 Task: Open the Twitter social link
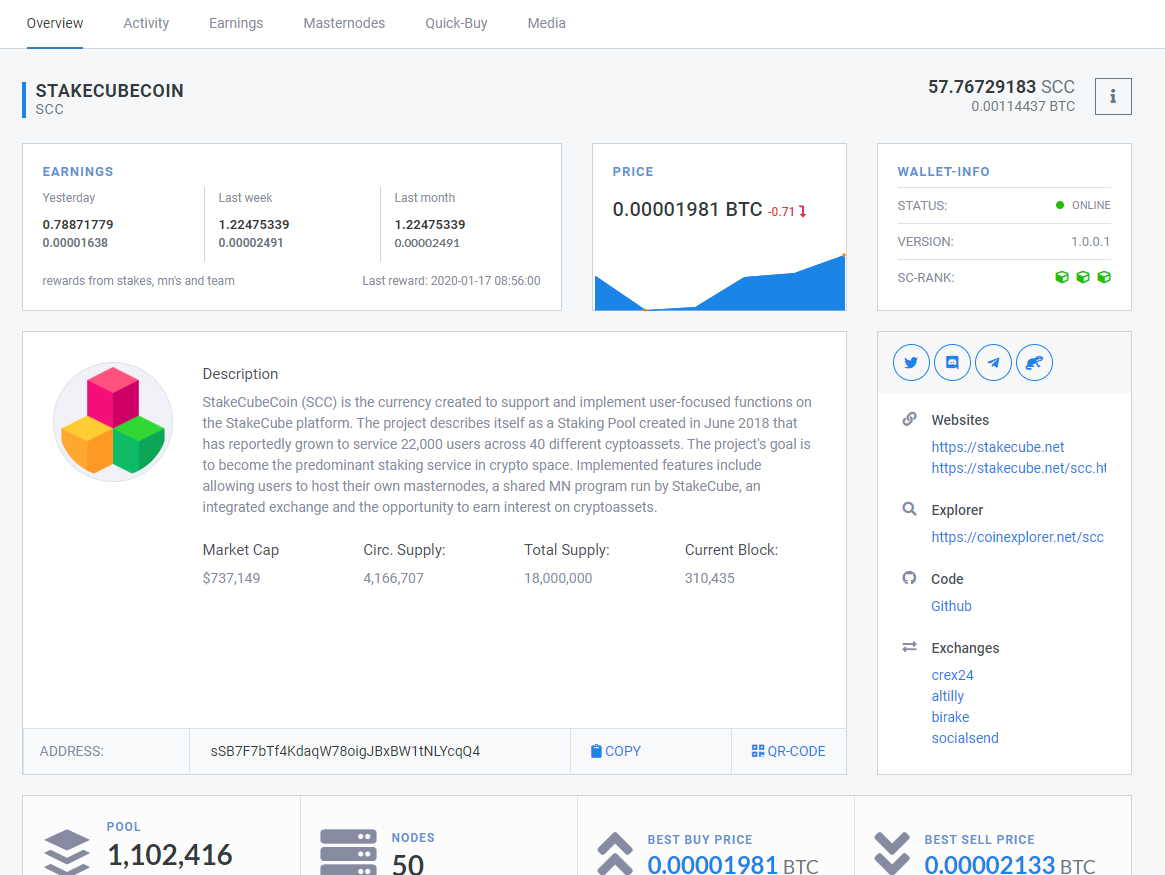pyautogui.click(x=911, y=362)
